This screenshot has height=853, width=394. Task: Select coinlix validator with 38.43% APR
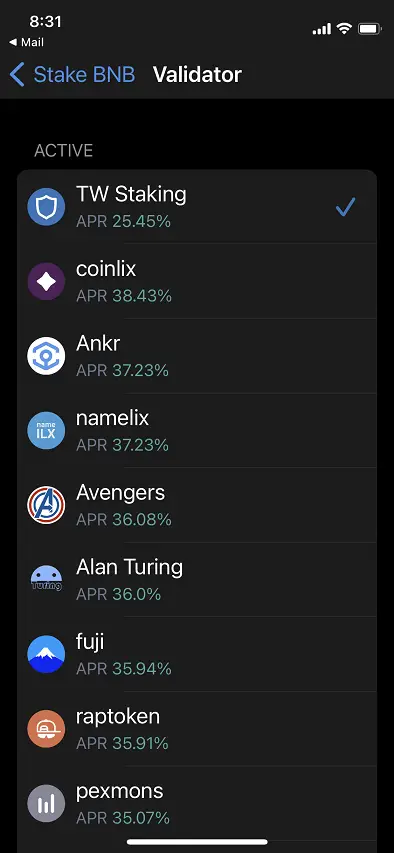[197, 281]
